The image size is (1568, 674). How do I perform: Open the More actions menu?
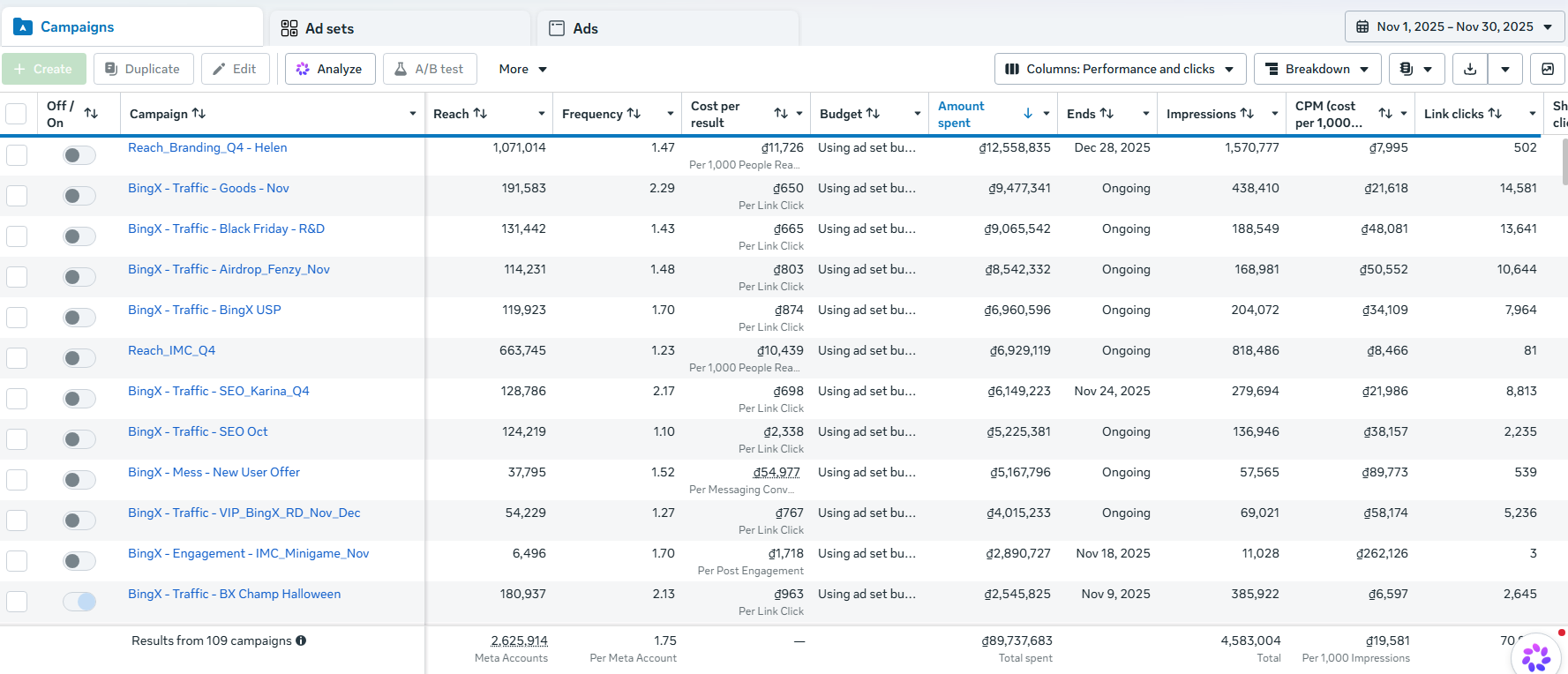pyautogui.click(x=522, y=69)
